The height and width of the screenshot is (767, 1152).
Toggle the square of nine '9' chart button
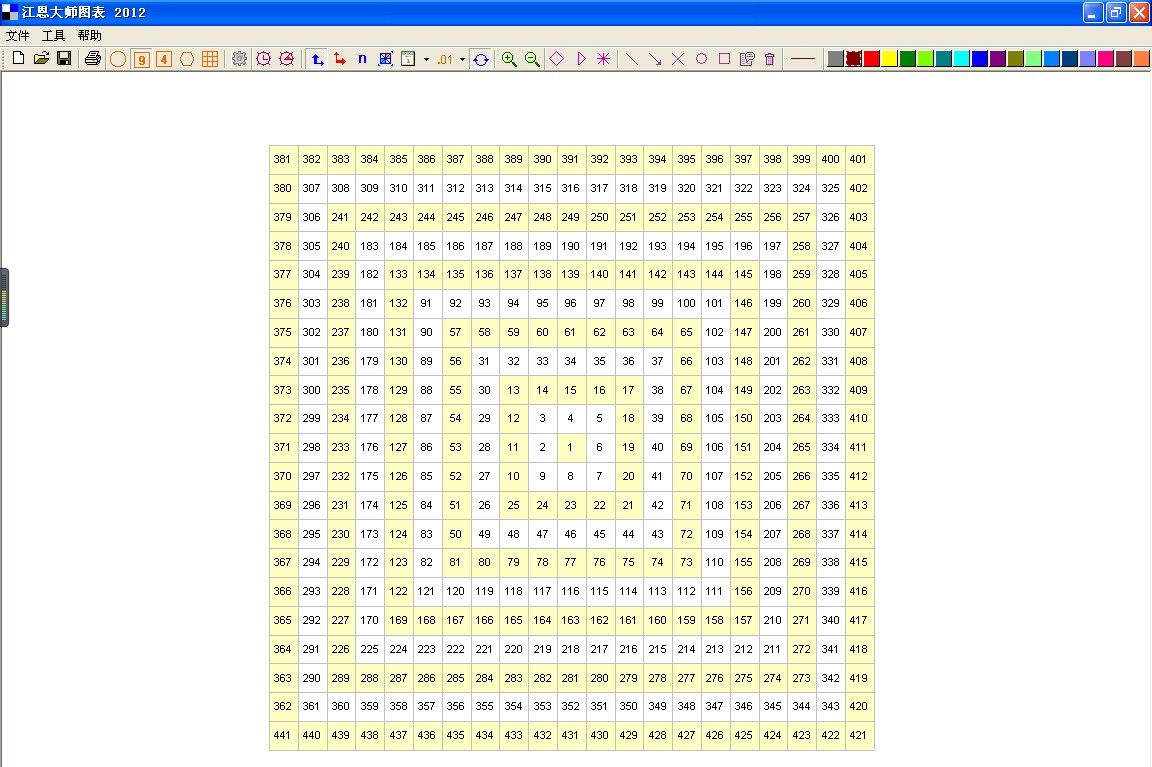pyautogui.click(x=141, y=59)
